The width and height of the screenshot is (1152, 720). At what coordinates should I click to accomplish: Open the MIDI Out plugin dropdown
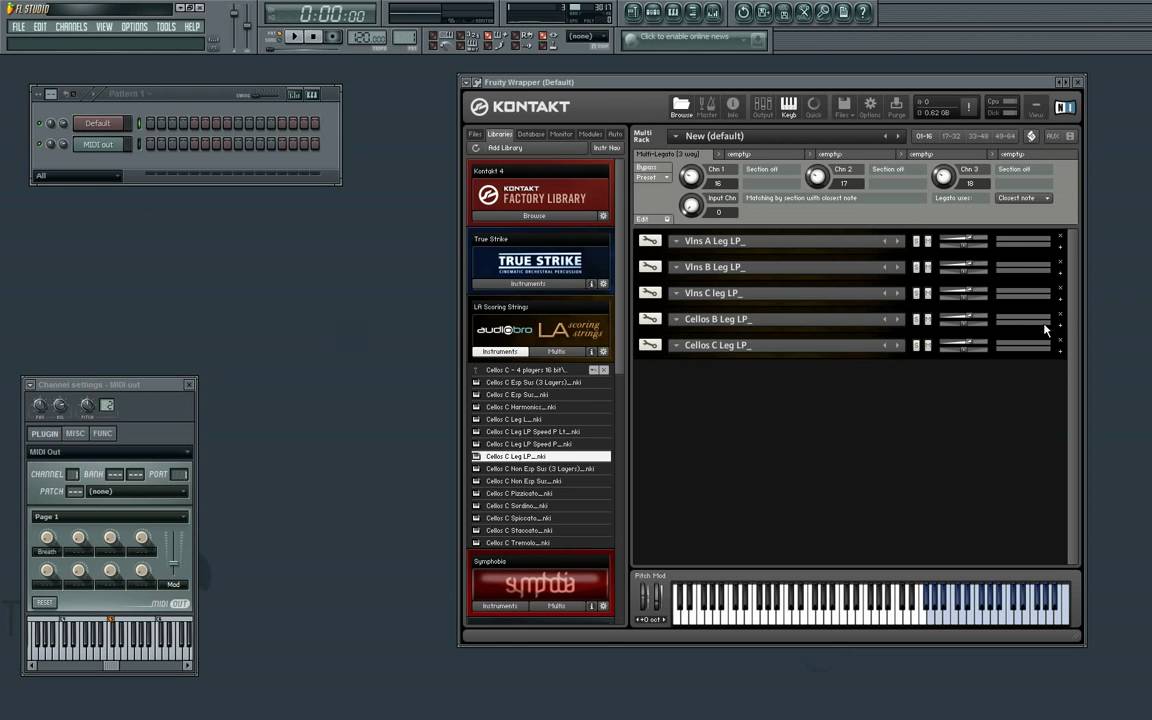pos(109,452)
